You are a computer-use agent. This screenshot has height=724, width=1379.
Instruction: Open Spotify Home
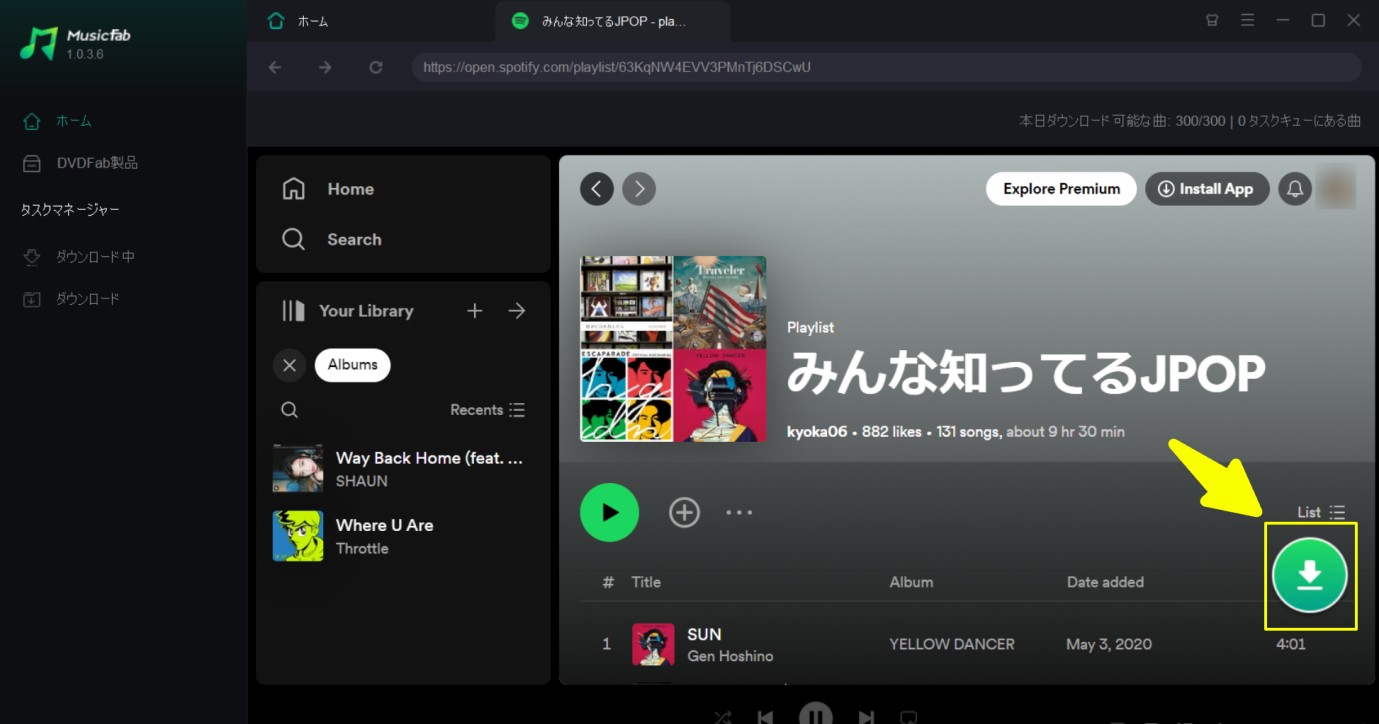350,189
